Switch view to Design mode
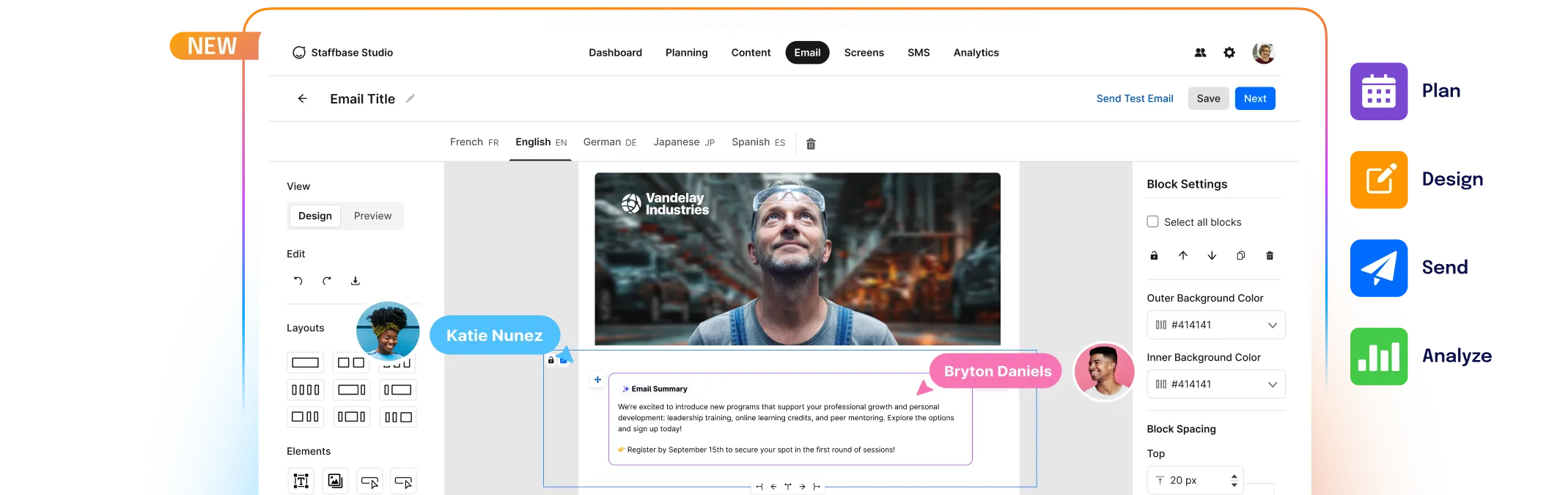The height and width of the screenshot is (495, 1568). pos(315,216)
